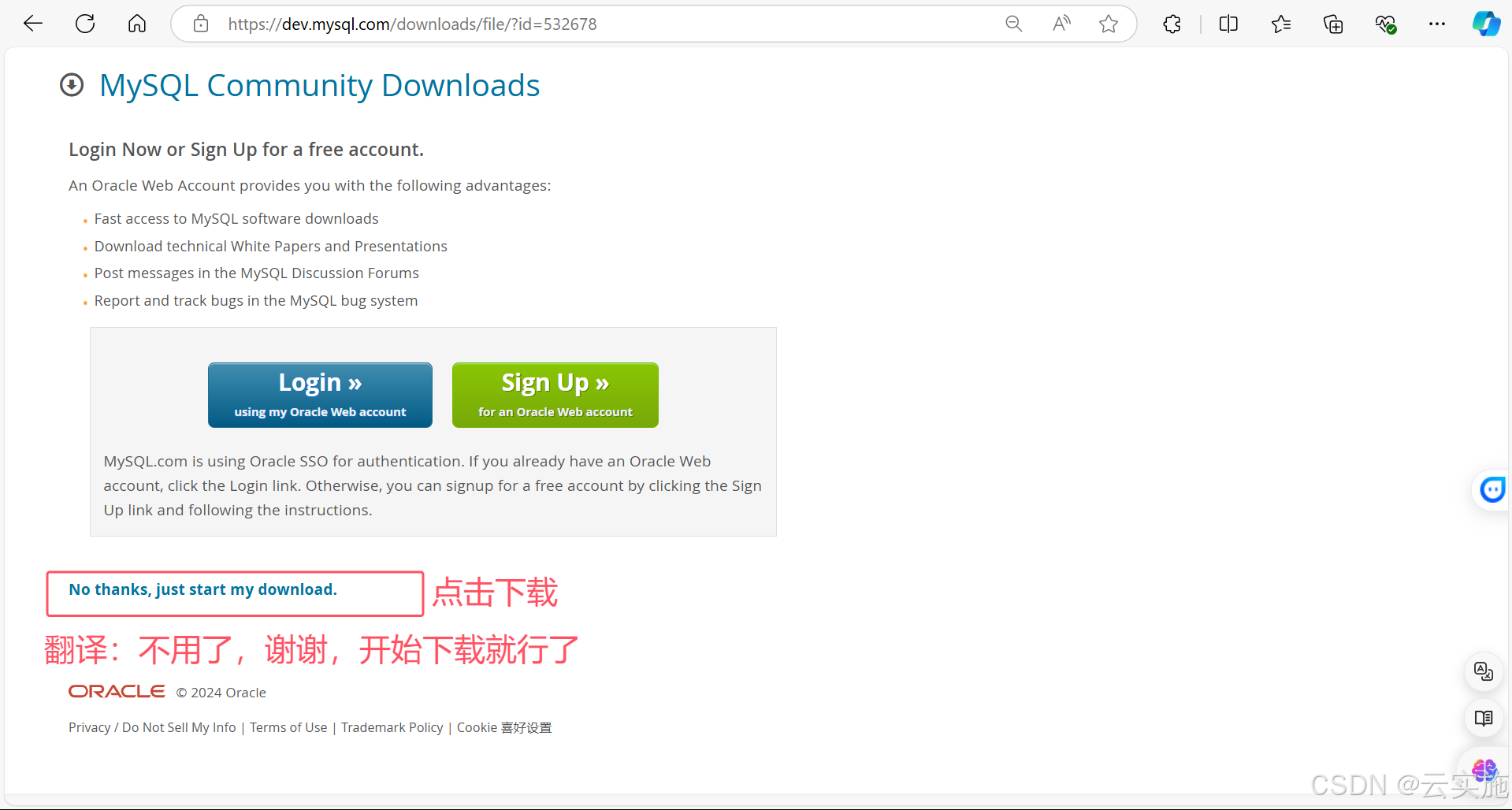Open Privacy / Do Not Sell My Info

tap(152, 727)
